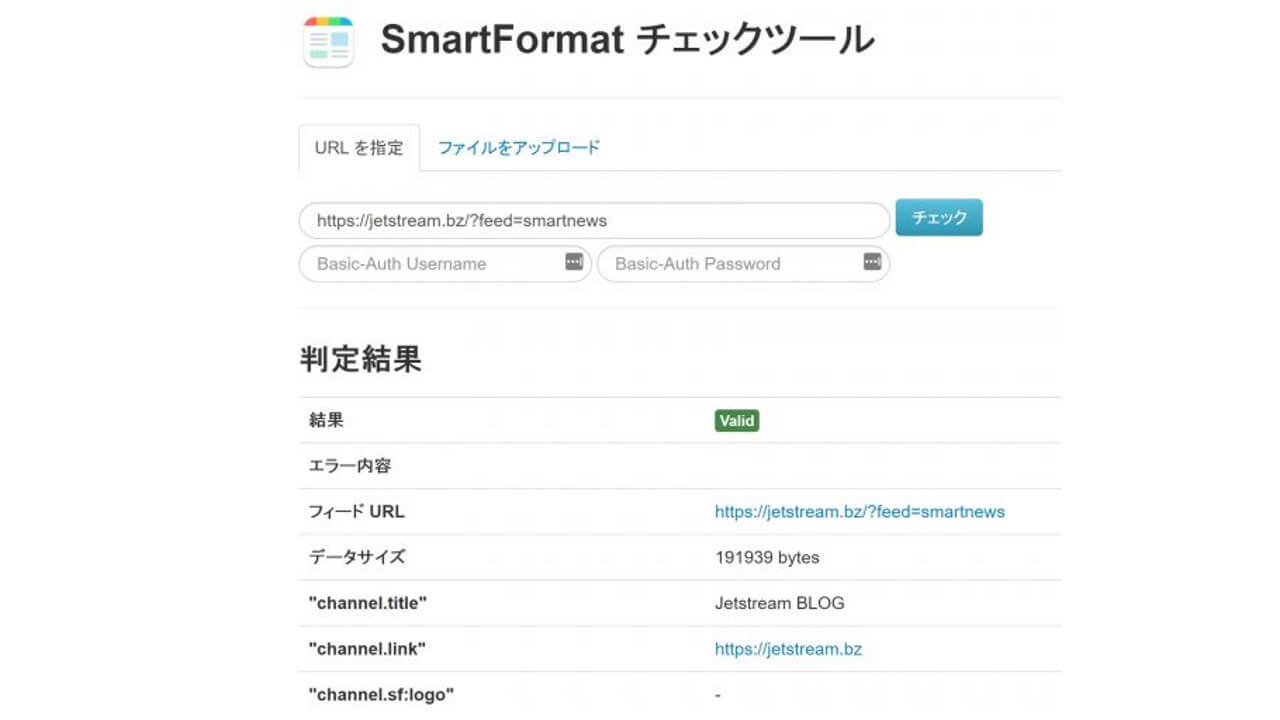
Task: Select the 191939 bytes data size value
Action: pos(767,557)
